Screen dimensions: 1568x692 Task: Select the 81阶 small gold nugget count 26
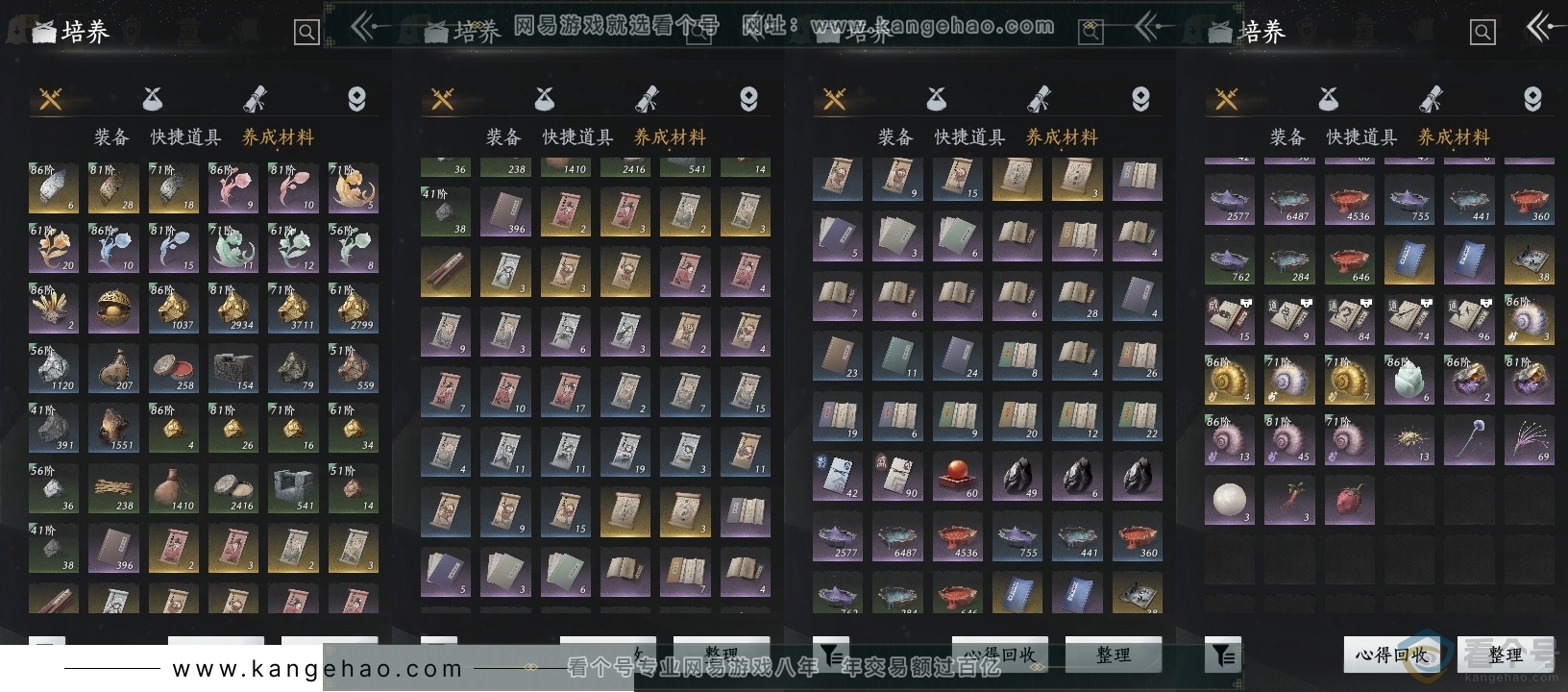(233, 429)
